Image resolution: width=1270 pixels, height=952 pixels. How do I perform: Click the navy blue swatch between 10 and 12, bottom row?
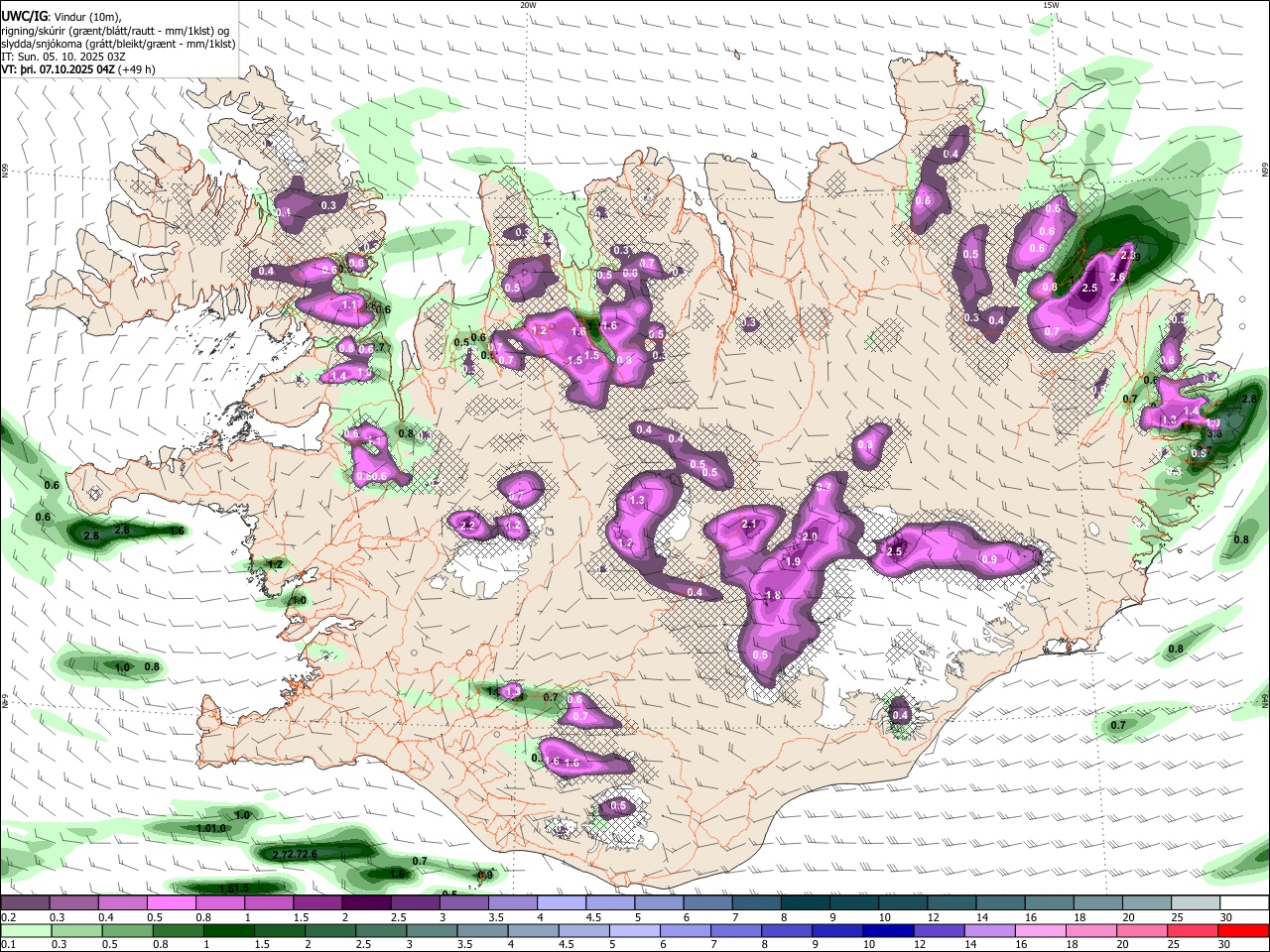(x=888, y=930)
